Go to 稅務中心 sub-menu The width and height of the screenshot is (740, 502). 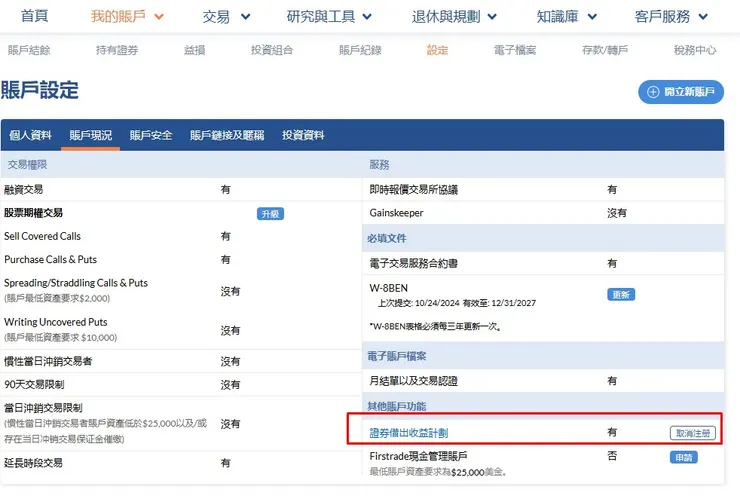pos(695,50)
